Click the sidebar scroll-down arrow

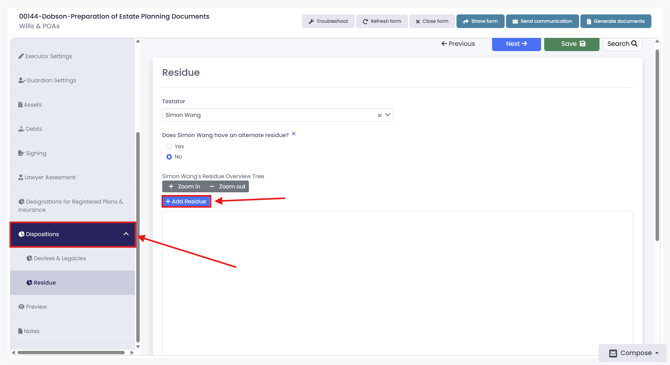tap(138, 347)
